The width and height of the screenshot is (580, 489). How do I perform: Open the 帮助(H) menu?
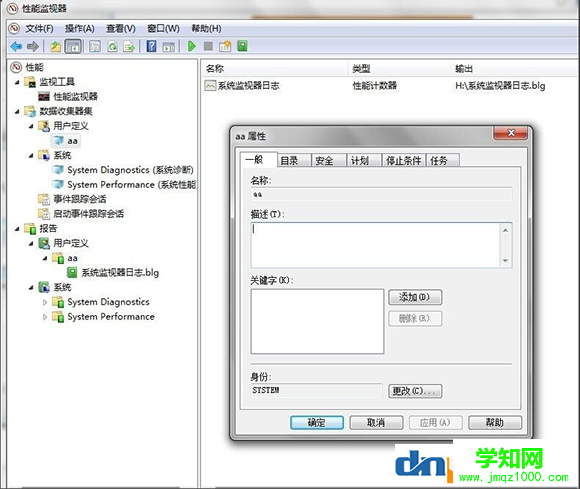point(206,28)
